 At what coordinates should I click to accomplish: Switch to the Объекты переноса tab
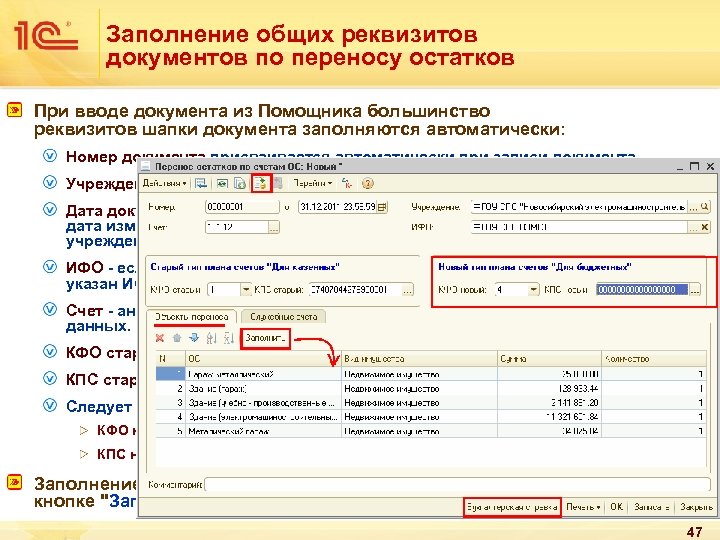pyautogui.click(x=191, y=317)
